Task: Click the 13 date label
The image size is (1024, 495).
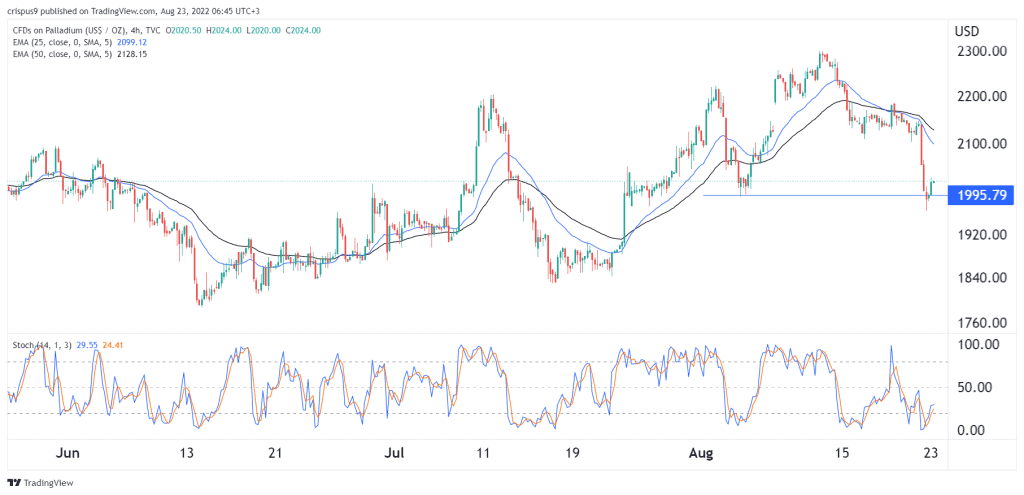Action: pyautogui.click(x=187, y=453)
